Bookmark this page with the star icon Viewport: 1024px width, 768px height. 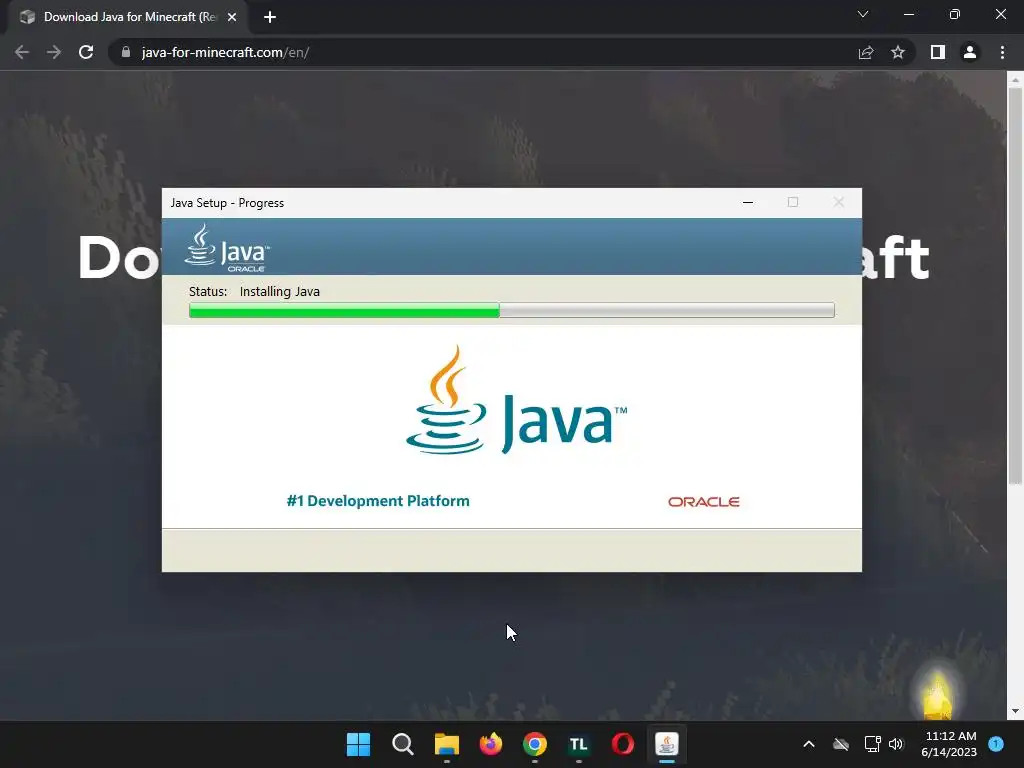click(898, 52)
